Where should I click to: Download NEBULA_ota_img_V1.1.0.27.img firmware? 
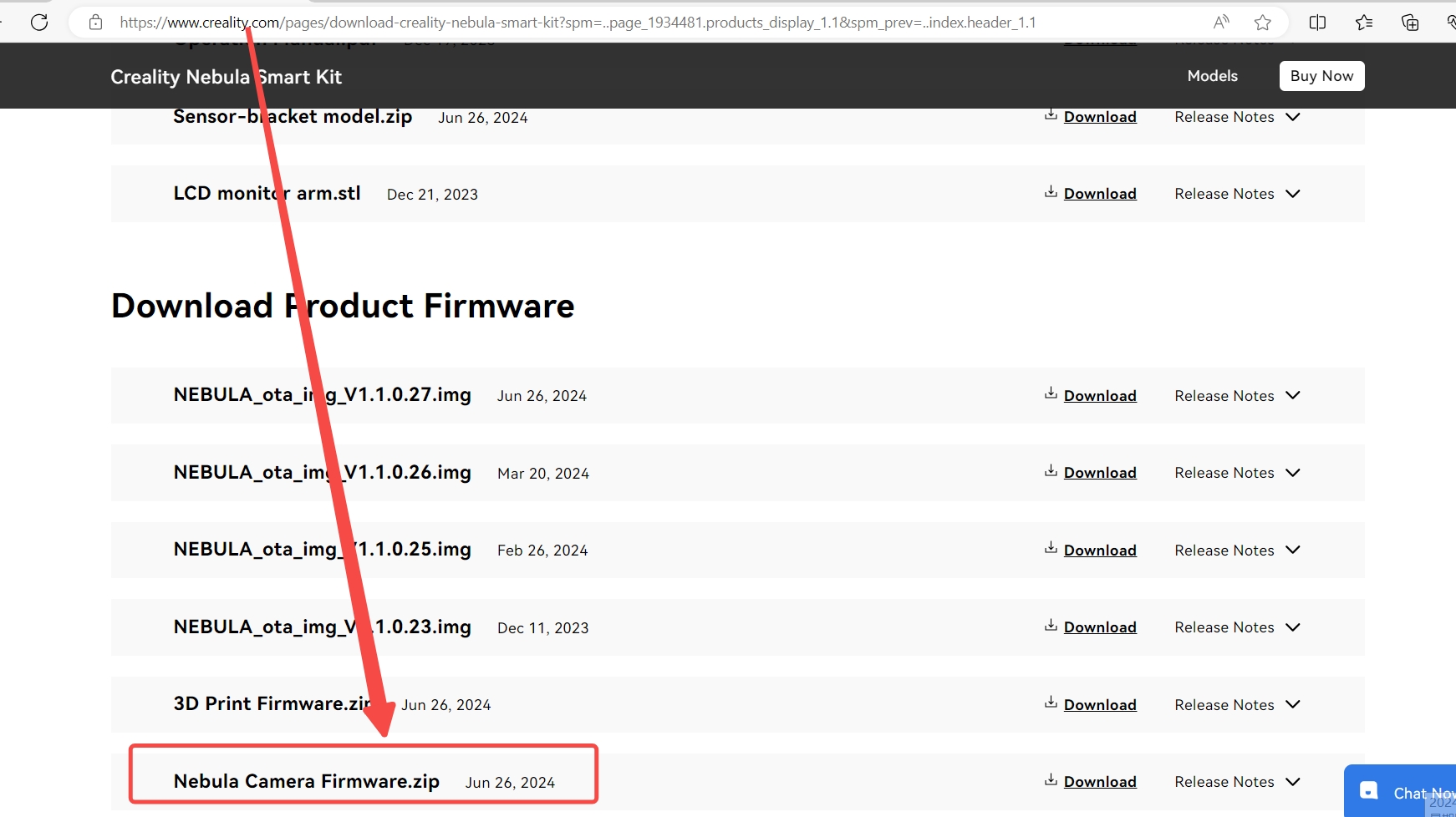1100,396
